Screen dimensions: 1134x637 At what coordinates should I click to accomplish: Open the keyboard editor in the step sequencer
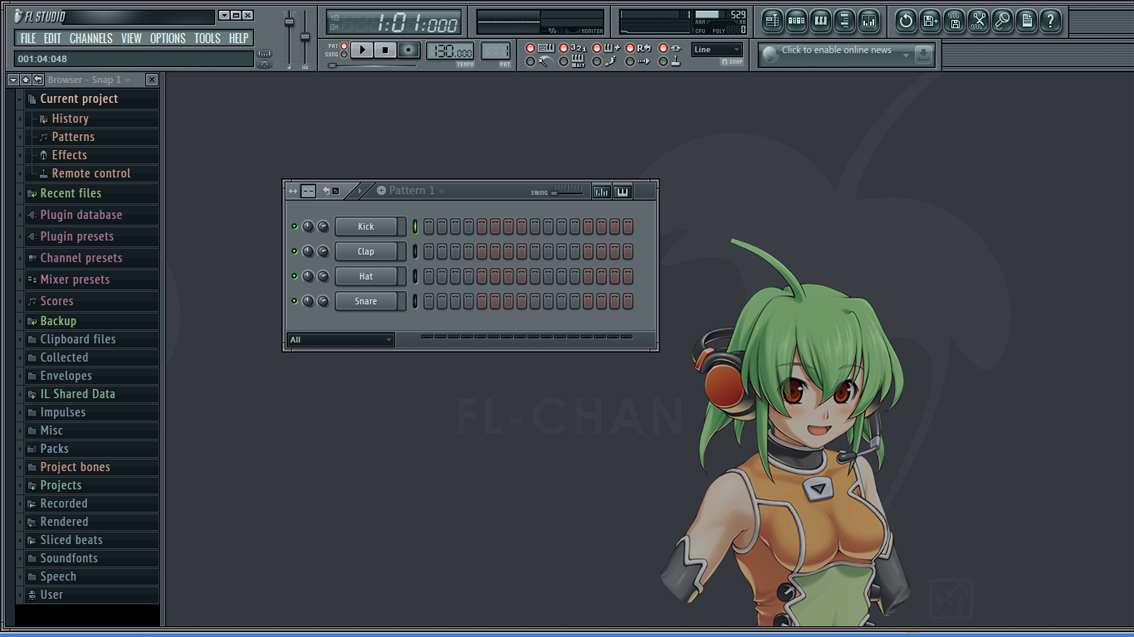[x=621, y=190]
